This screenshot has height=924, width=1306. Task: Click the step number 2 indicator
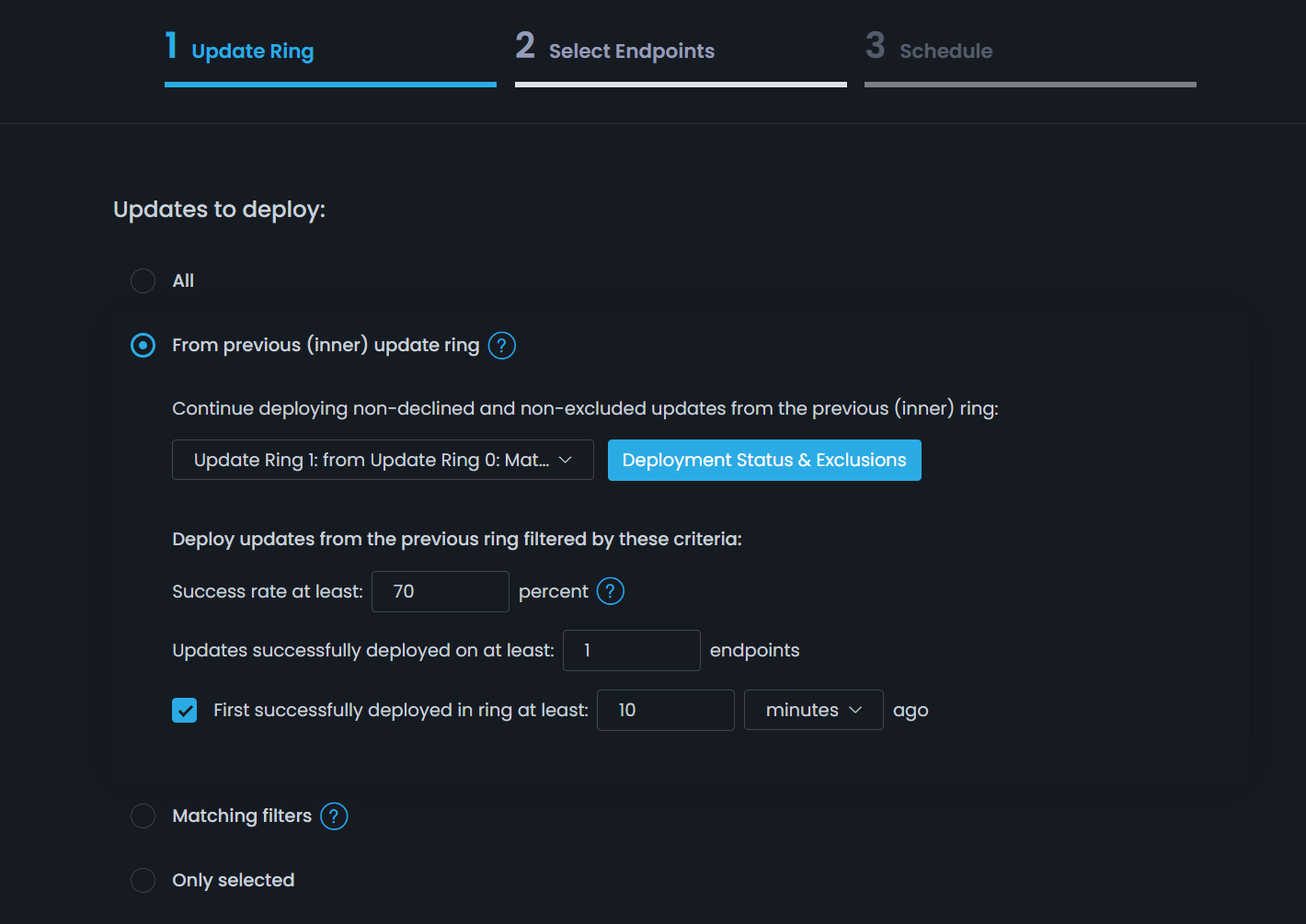pyautogui.click(x=525, y=45)
